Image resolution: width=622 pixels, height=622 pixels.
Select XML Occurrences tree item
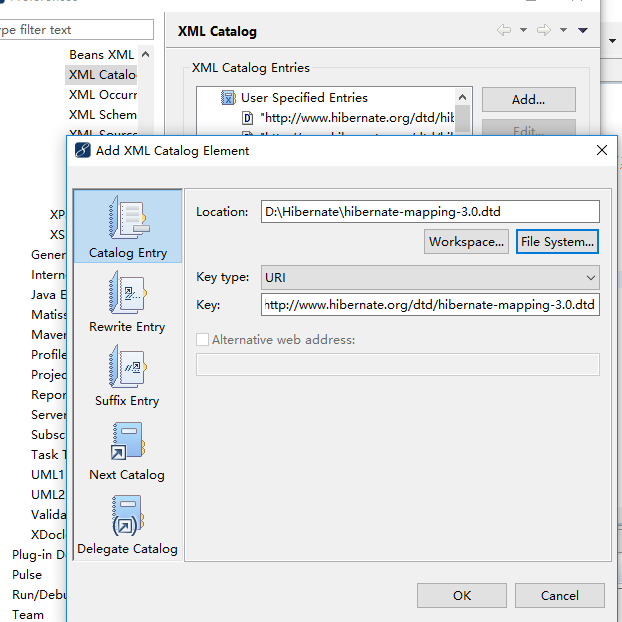click(102, 95)
